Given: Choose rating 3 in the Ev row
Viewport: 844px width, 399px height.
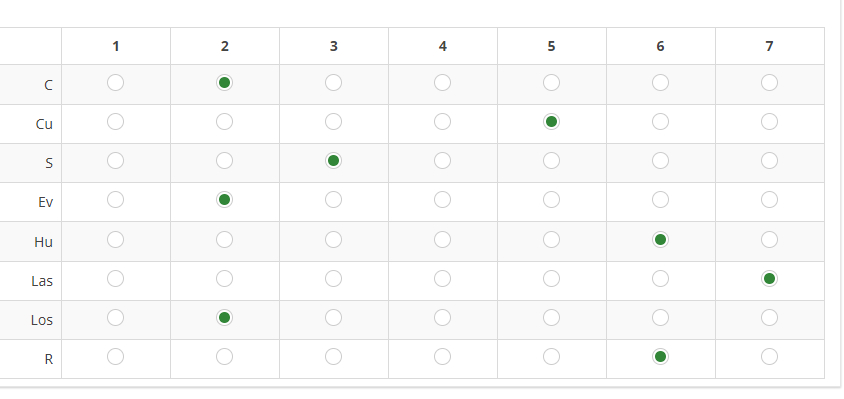Looking at the screenshot, I should (333, 200).
